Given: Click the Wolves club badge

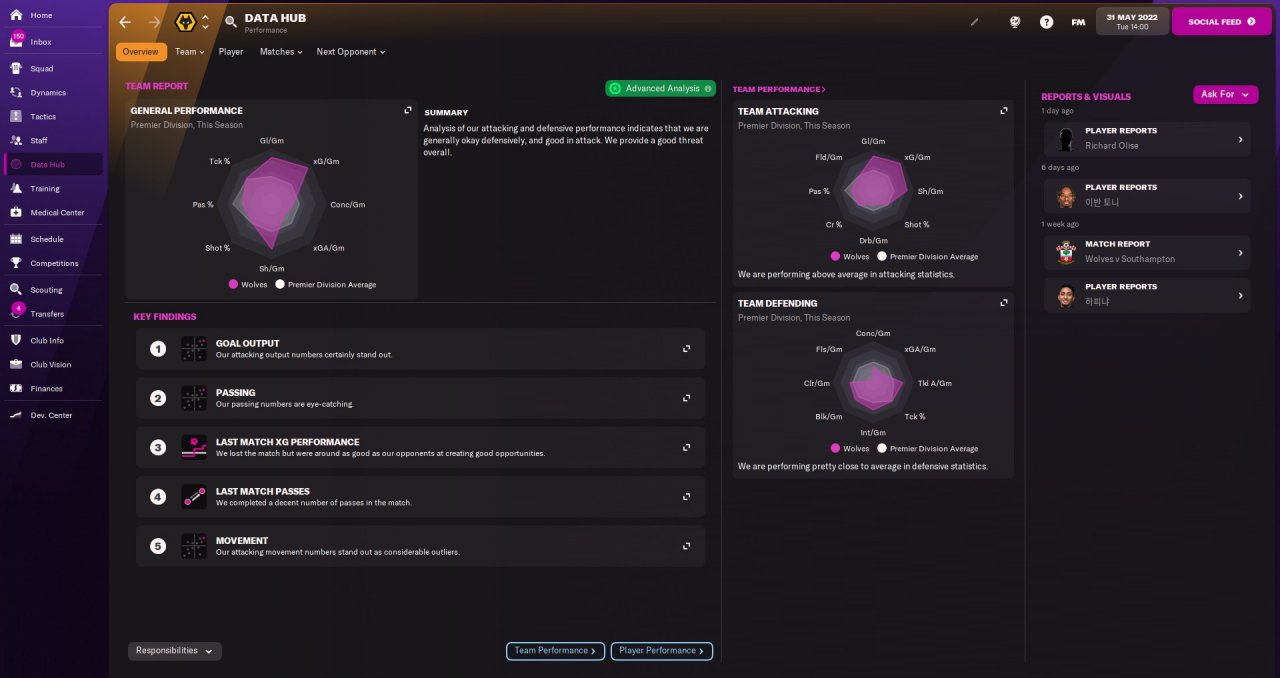Looking at the screenshot, I should (x=185, y=21).
